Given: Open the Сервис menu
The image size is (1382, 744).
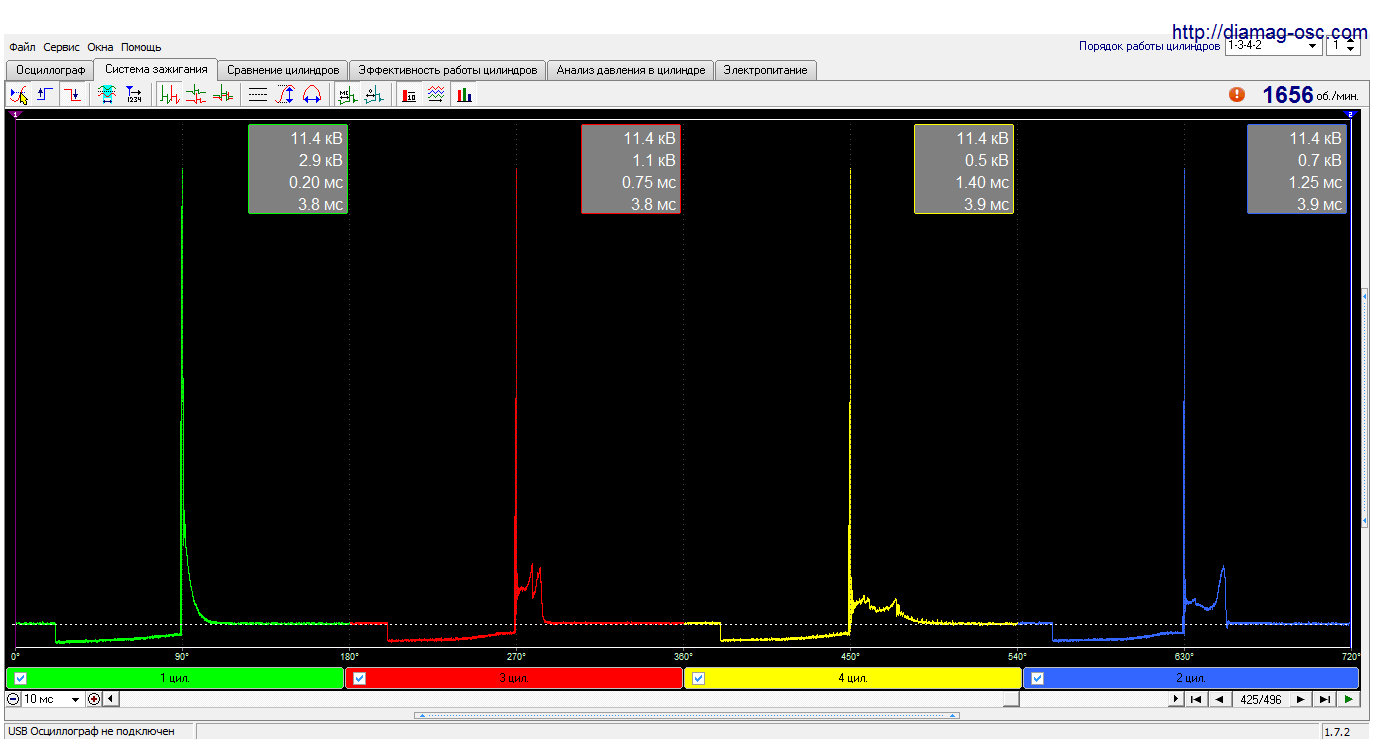Looking at the screenshot, I should pyautogui.click(x=62, y=47).
